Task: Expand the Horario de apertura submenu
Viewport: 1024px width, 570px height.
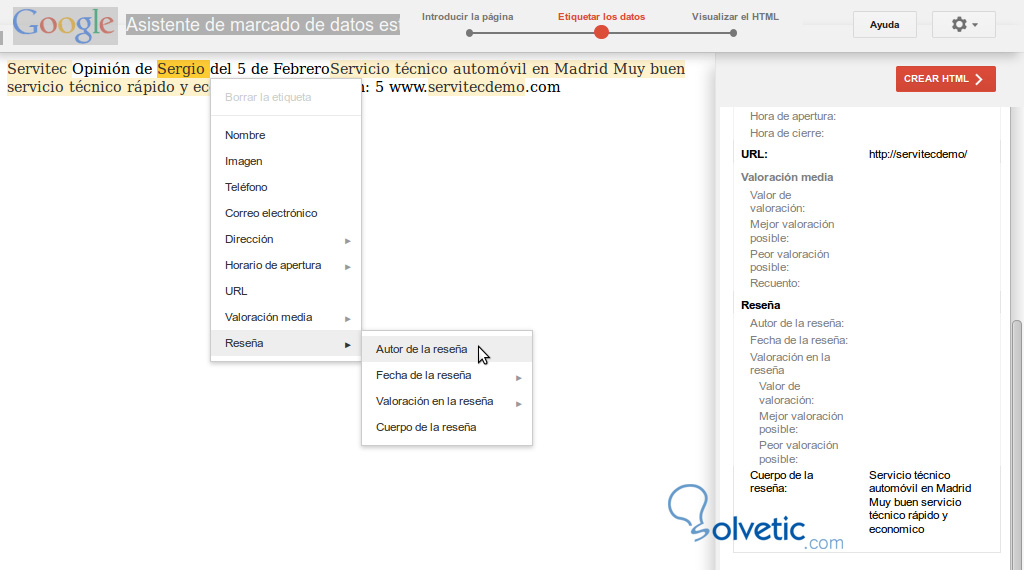Action: coord(285,266)
